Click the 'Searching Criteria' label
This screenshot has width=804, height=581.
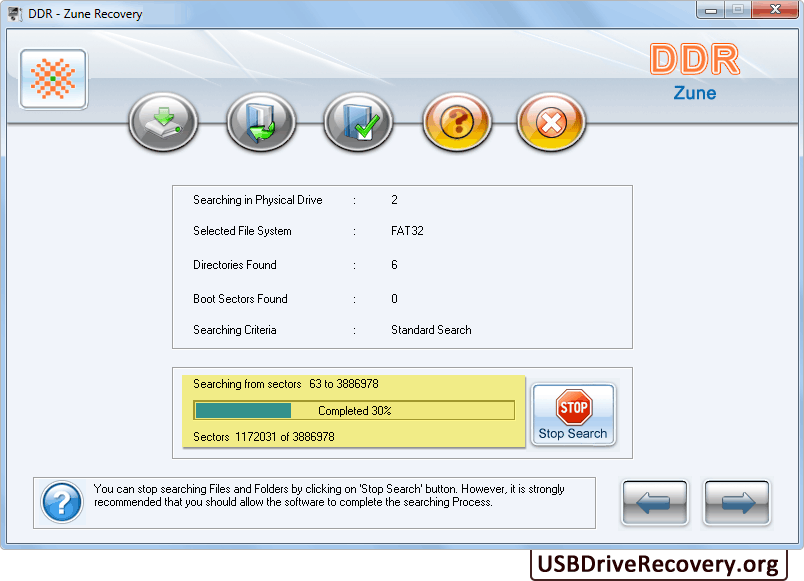[234, 330]
